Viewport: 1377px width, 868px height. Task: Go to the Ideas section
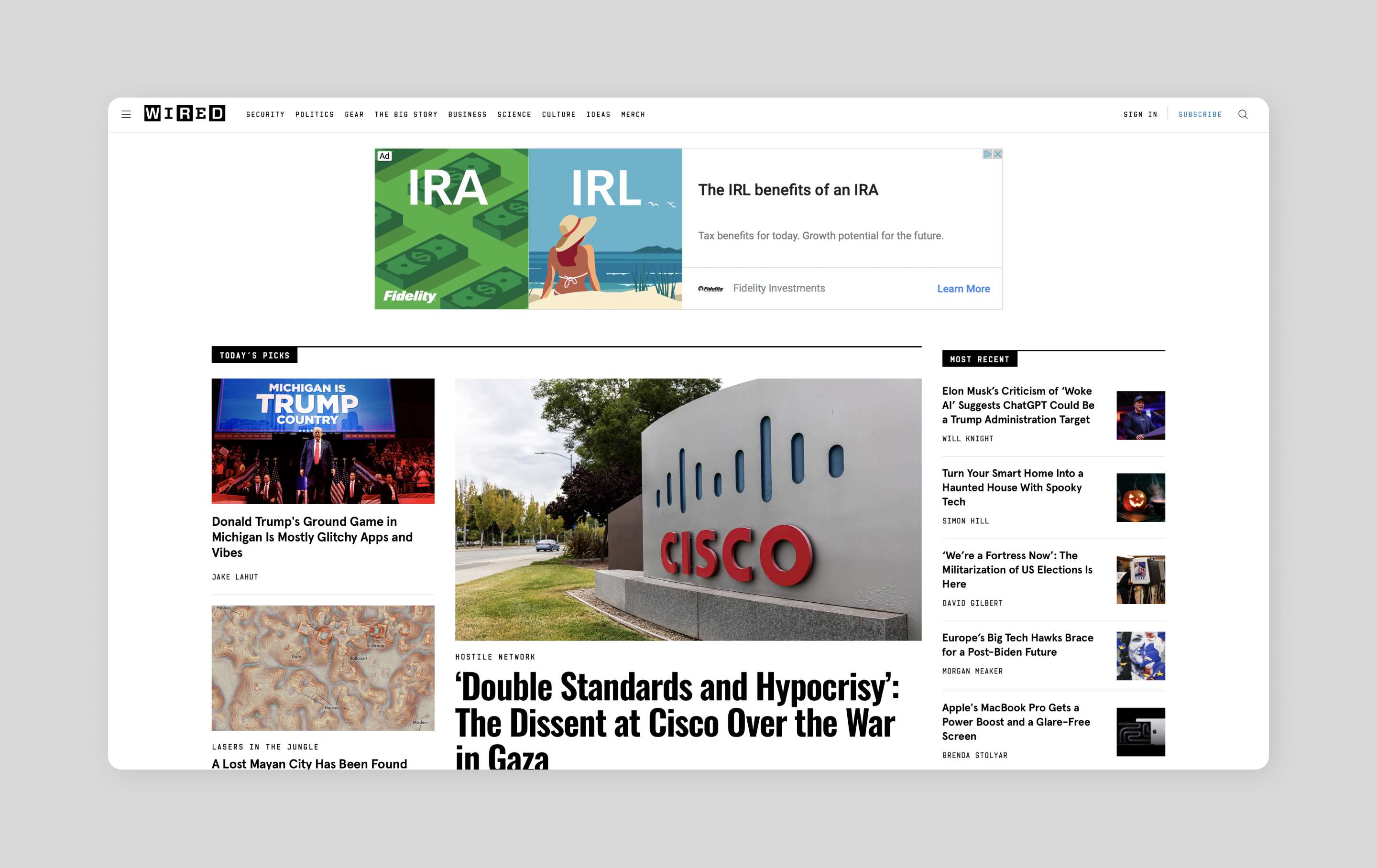coord(598,114)
